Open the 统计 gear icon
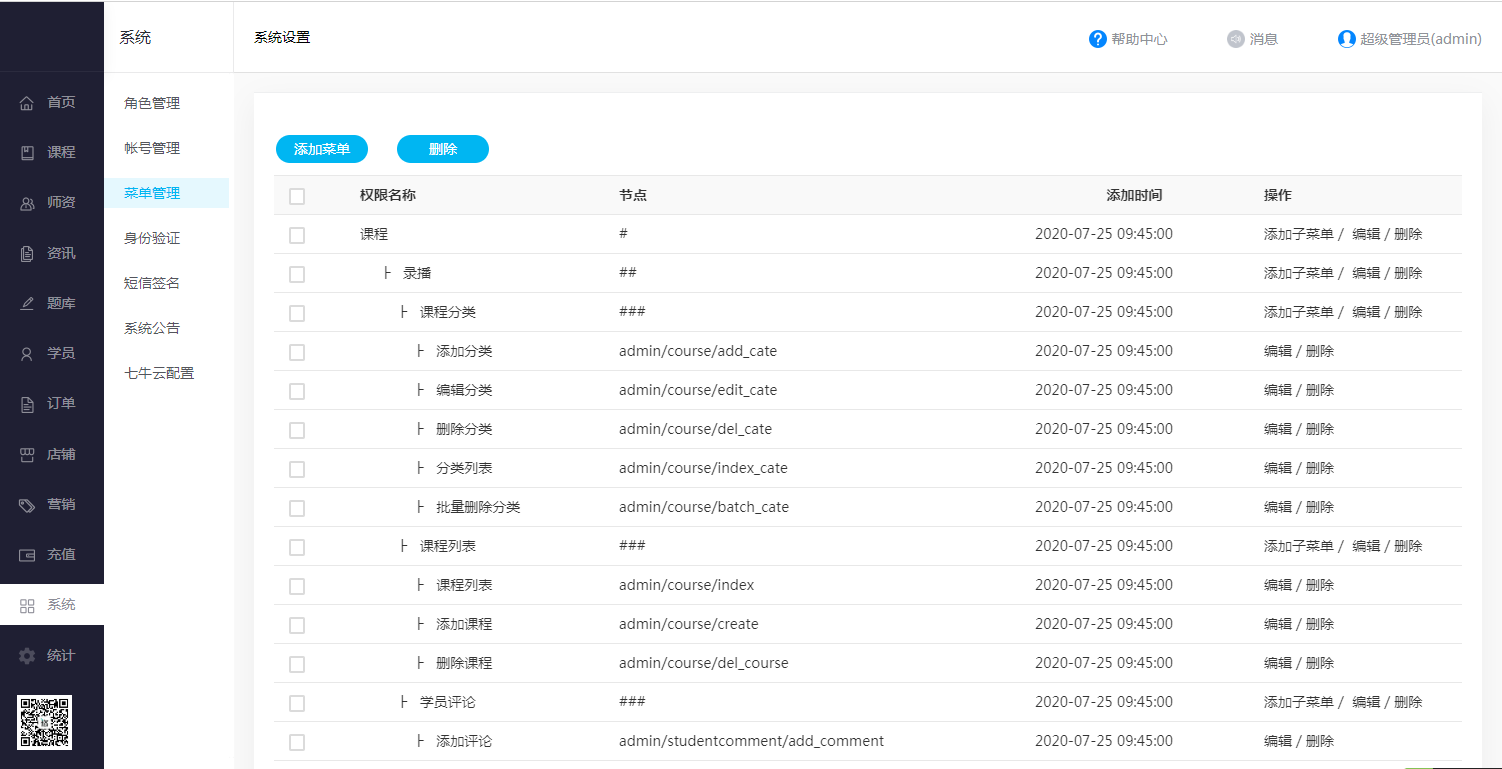The width and height of the screenshot is (1502, 769). [x=27, y=656]
